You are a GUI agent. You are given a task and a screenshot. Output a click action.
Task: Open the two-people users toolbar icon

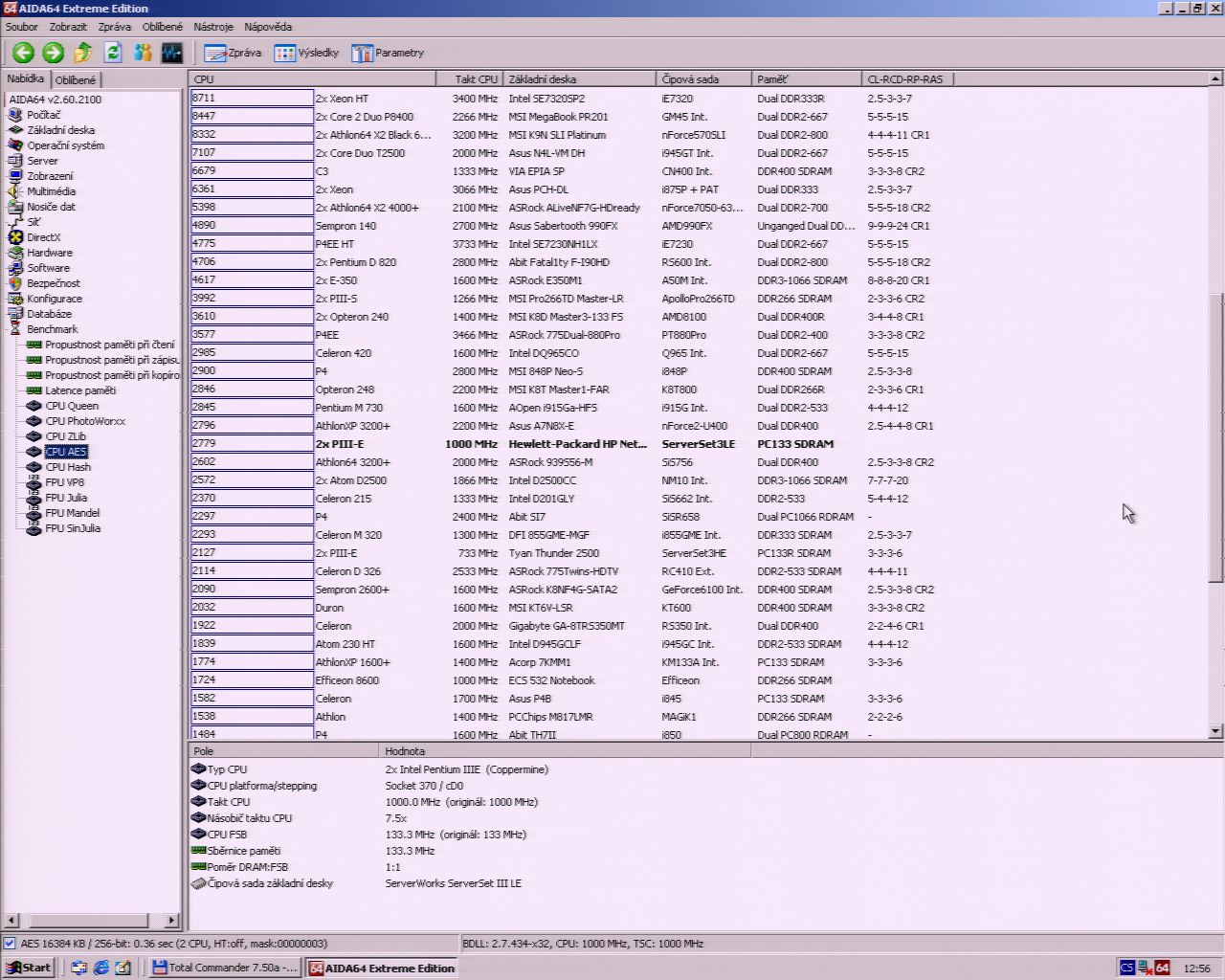pyautogui.click(x=143, y=53)
